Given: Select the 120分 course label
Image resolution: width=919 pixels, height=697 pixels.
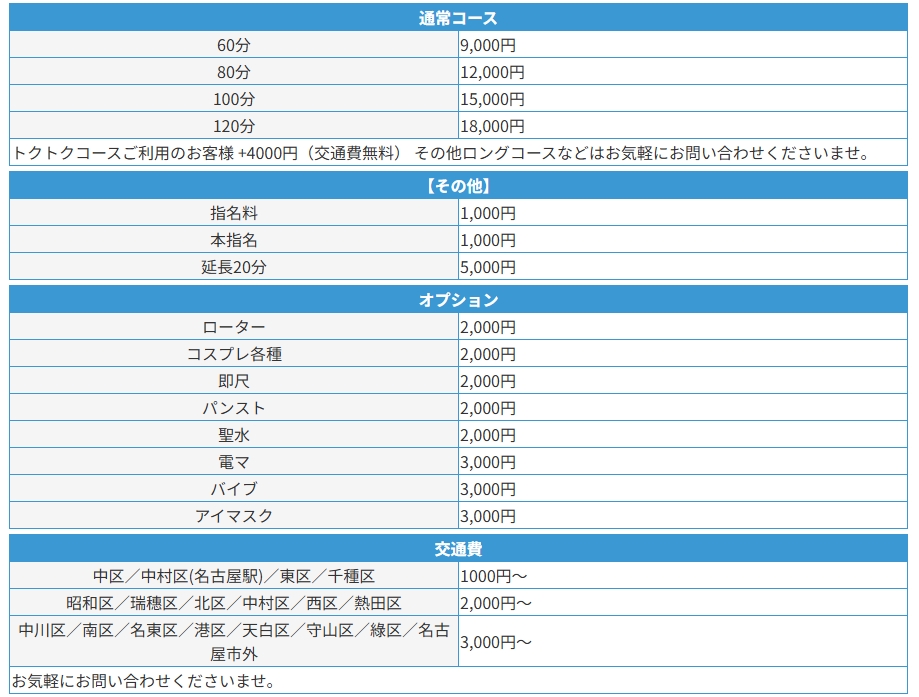Looking at the screenshot, I should (x=234, y=126).
